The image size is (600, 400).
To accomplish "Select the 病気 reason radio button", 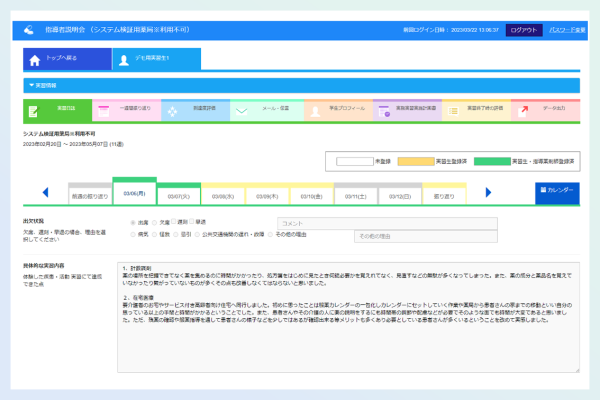I will click(134, 235).
